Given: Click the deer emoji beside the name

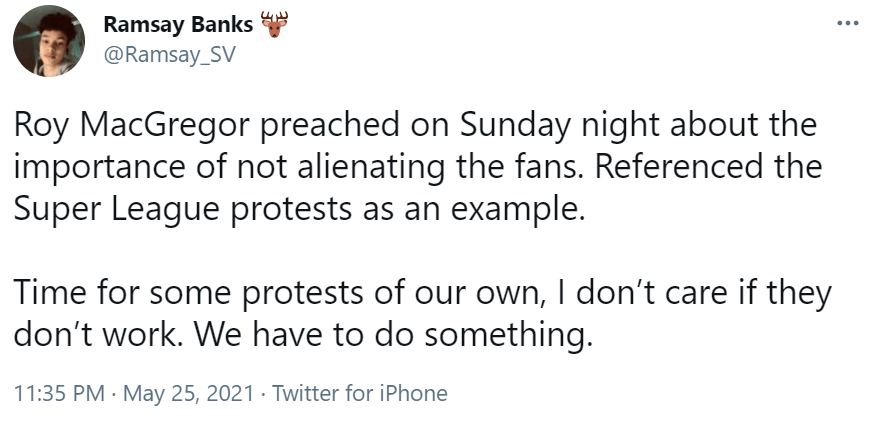Looking at the screenshot, I should pyautogui.click(x=271, y=24).
